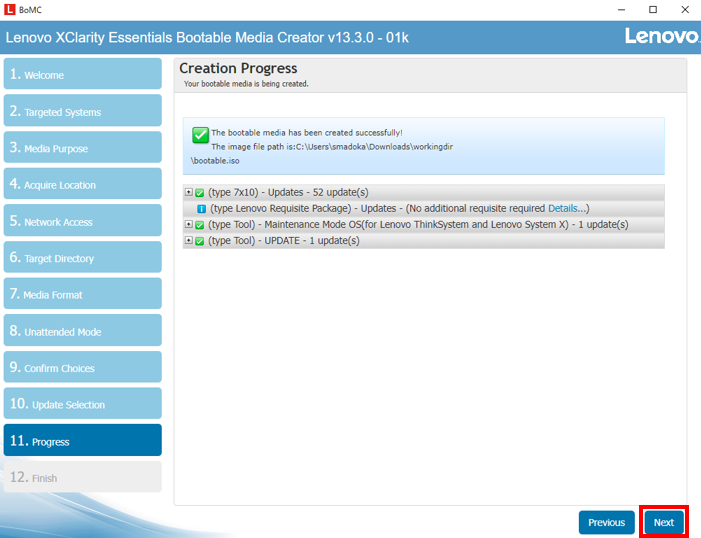This screenshot has height=538, width=701.
Task: Click the Lenovo logo in the header
Action: tap(661, 37)
